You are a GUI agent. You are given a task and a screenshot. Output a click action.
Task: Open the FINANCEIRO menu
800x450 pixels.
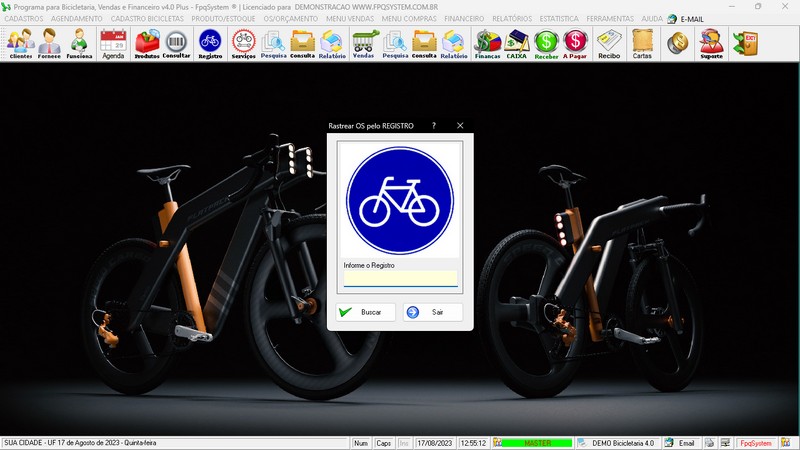[x=464, y=19]
